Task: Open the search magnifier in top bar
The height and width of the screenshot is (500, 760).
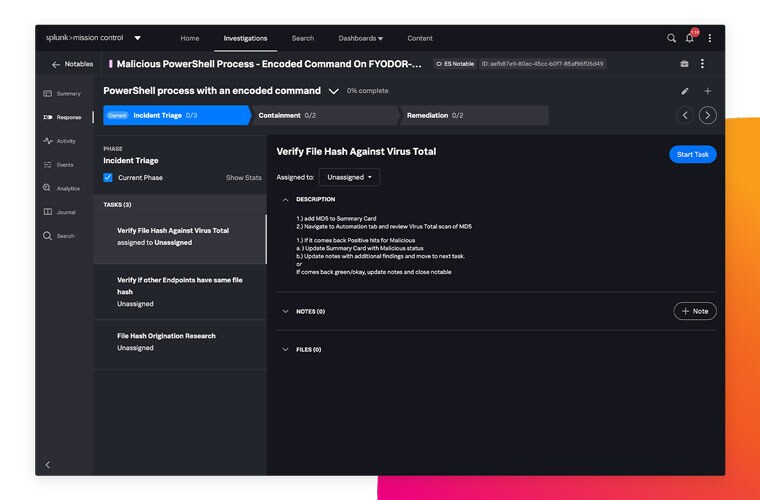Action: (x=671, y=38)
